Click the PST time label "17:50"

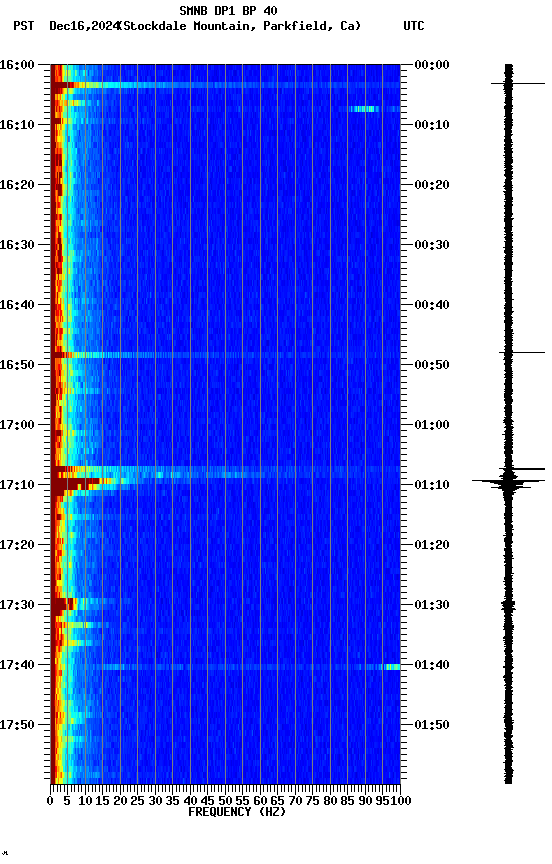click(x=17, y=725)
